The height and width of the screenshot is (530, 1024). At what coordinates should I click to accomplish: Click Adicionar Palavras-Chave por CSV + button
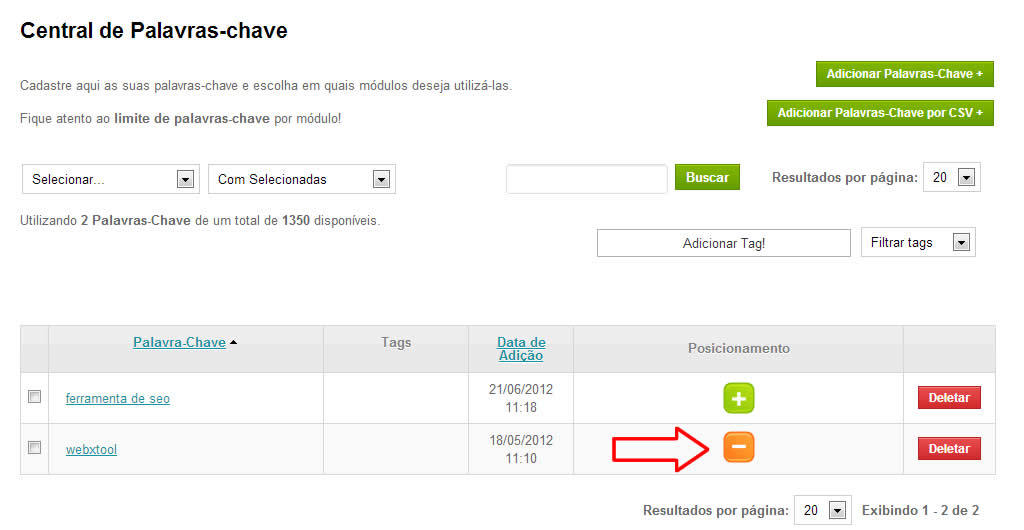880,113
